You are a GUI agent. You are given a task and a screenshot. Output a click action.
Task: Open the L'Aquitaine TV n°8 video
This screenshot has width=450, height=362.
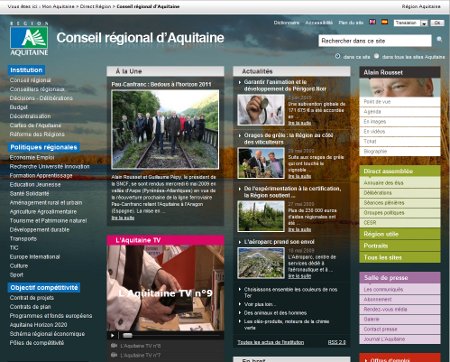click(x=140, y=346)
